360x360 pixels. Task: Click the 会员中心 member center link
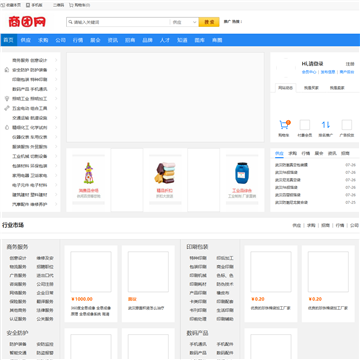(x=309, y=72)
